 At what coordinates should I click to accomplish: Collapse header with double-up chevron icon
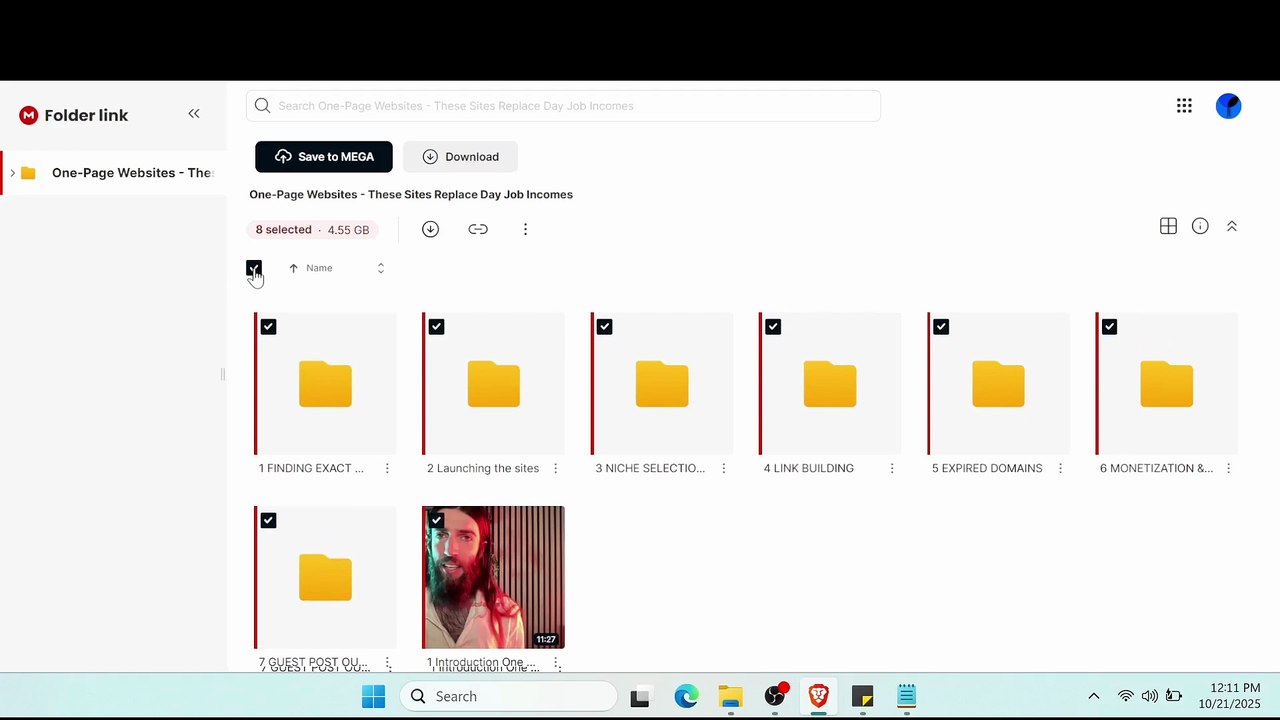1232,226
